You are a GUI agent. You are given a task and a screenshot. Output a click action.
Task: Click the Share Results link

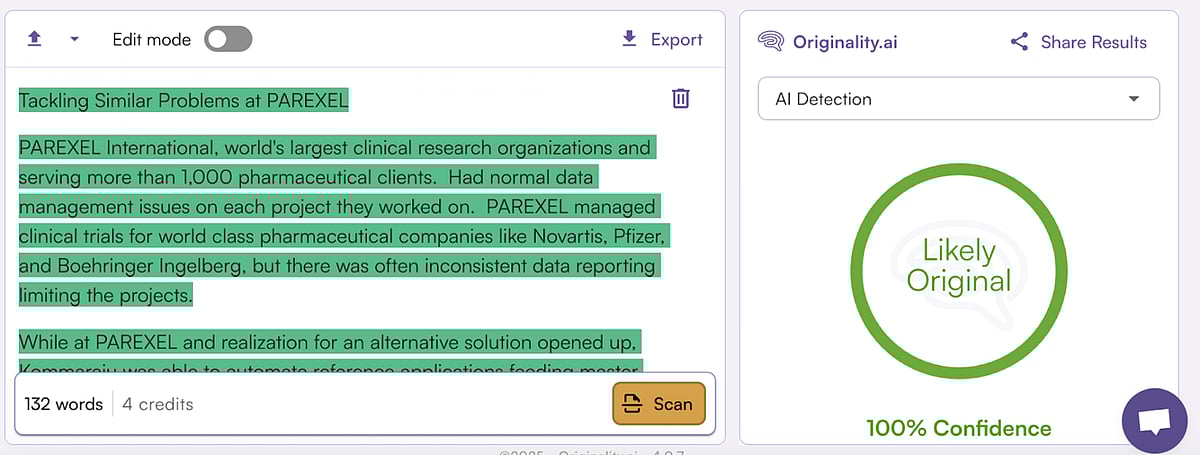point(1093,42)
